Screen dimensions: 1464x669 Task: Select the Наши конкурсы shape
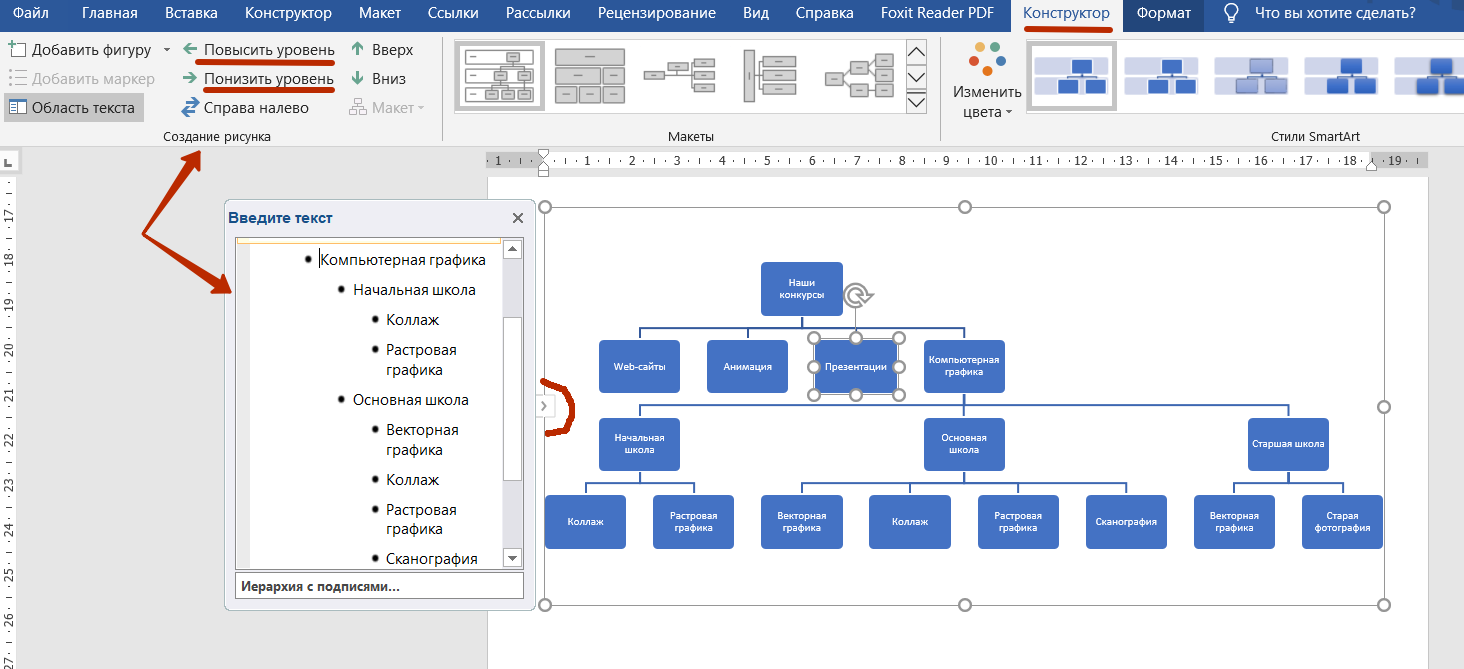tap(802, 289)
